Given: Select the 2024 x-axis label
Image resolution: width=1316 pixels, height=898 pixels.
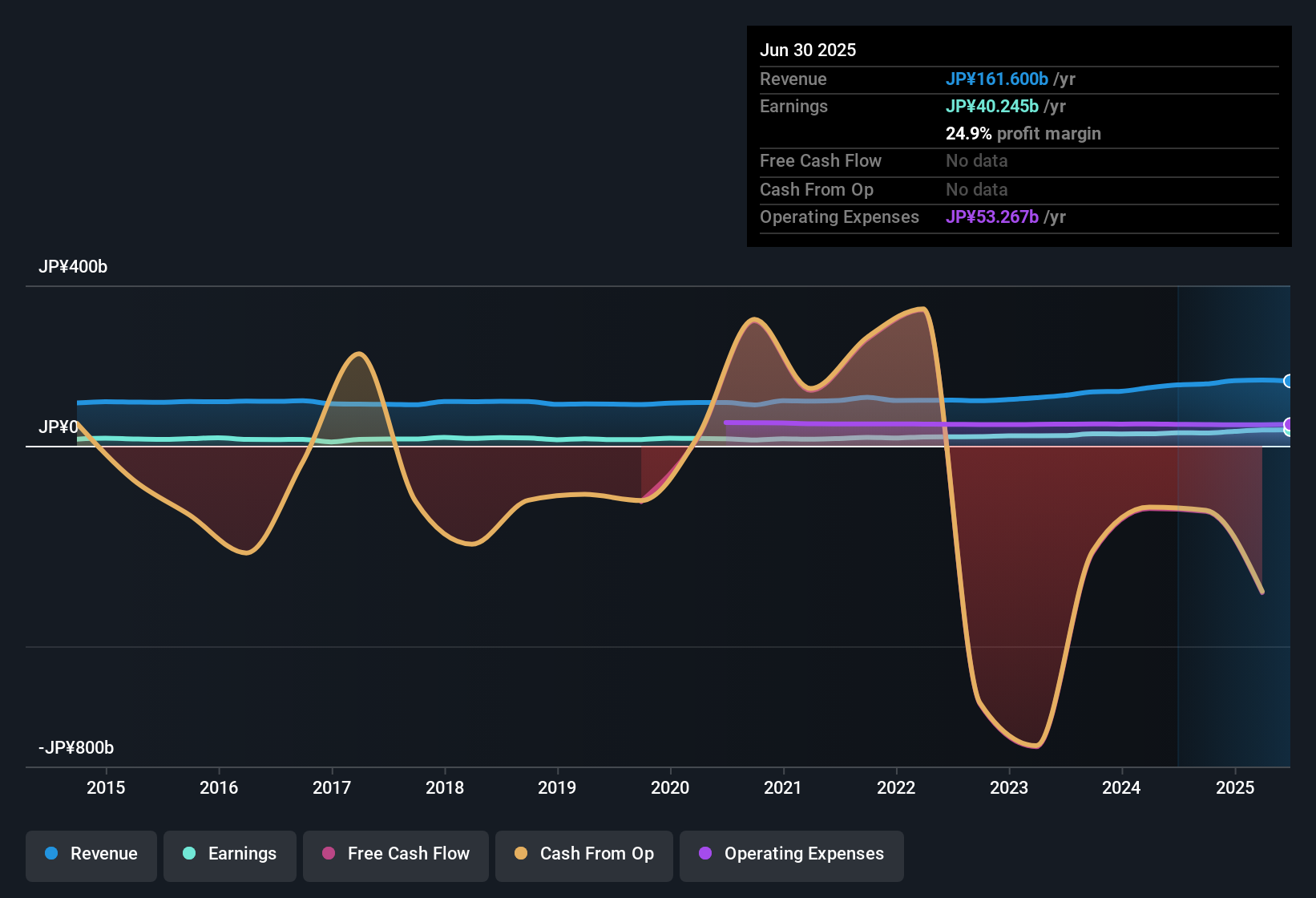Looking at the screenshot, I should click(x=1121, y=787).
